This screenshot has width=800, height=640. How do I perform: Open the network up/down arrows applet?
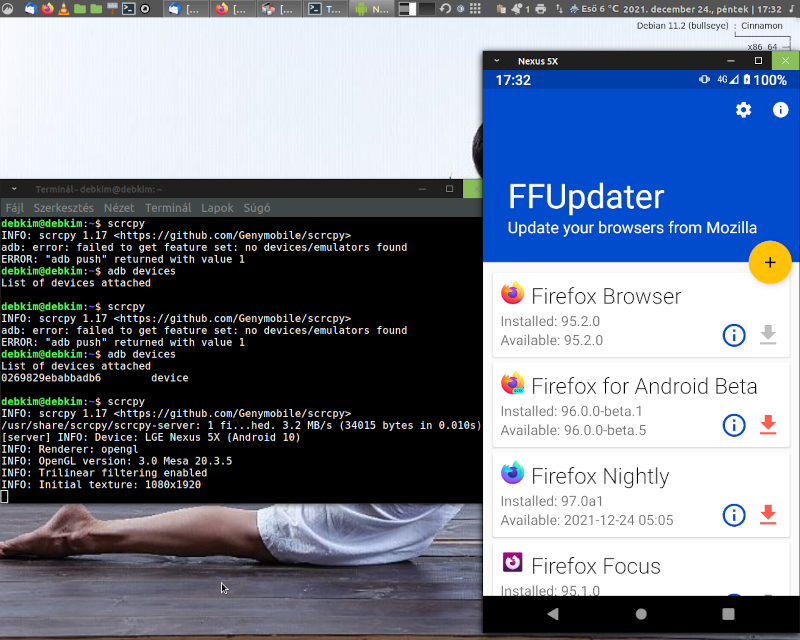559,9
